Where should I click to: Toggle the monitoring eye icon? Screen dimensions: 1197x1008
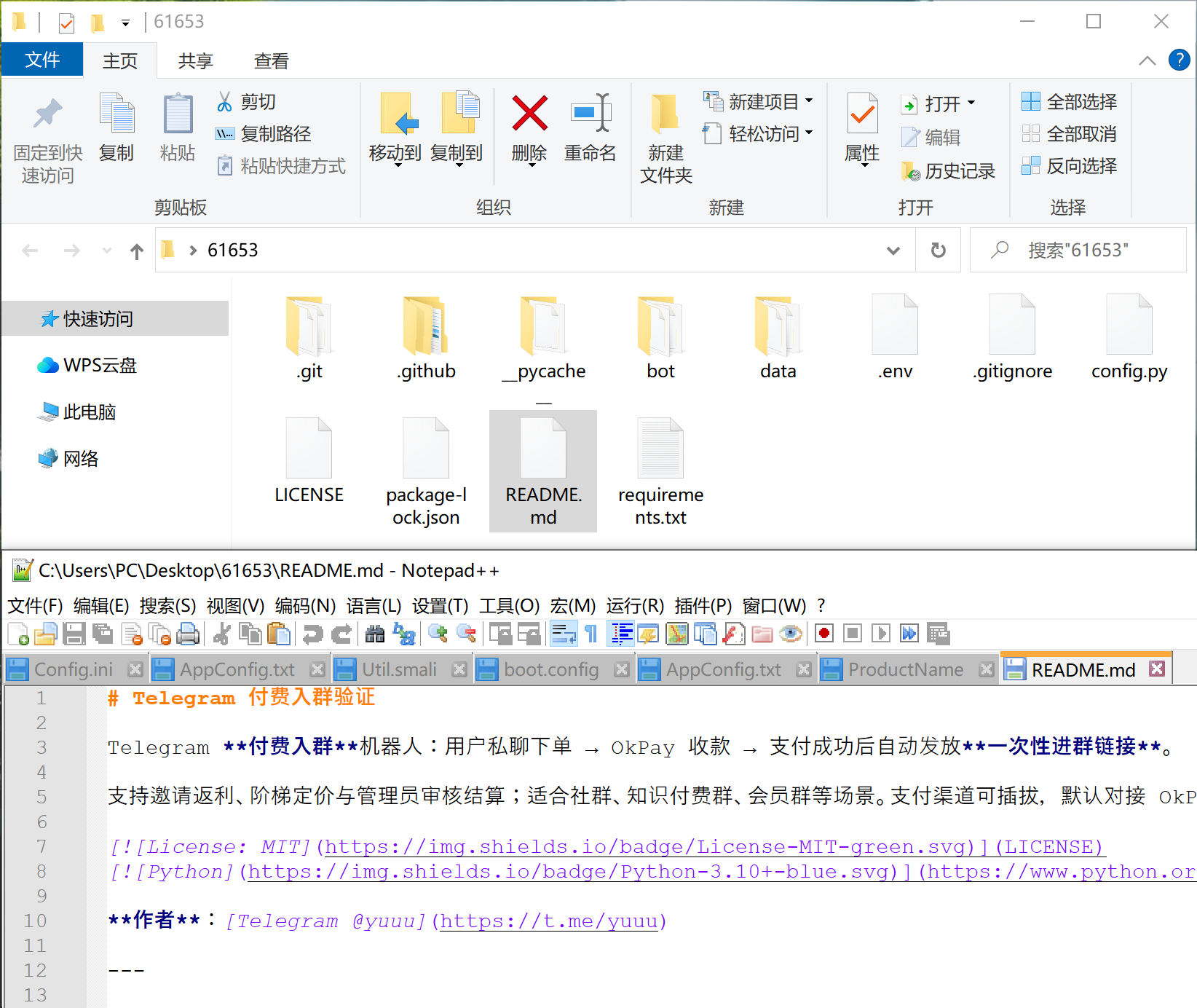791,634
